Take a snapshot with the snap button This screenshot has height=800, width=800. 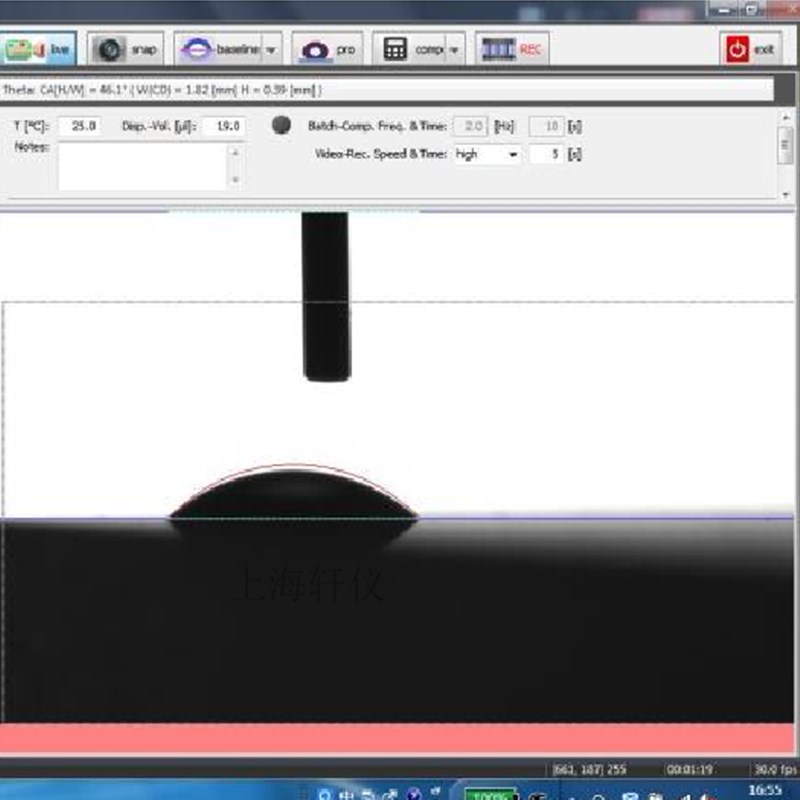126,48
